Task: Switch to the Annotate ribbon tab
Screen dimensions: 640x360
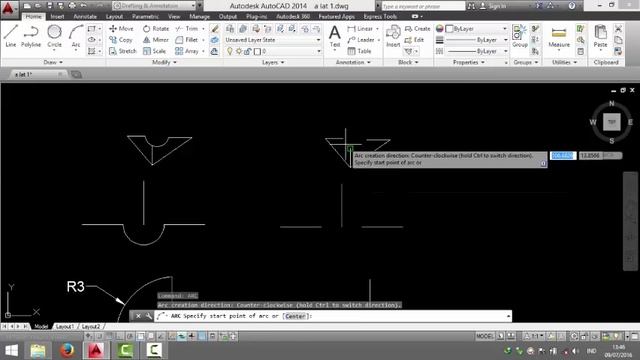Action: (x=85, y=17)
